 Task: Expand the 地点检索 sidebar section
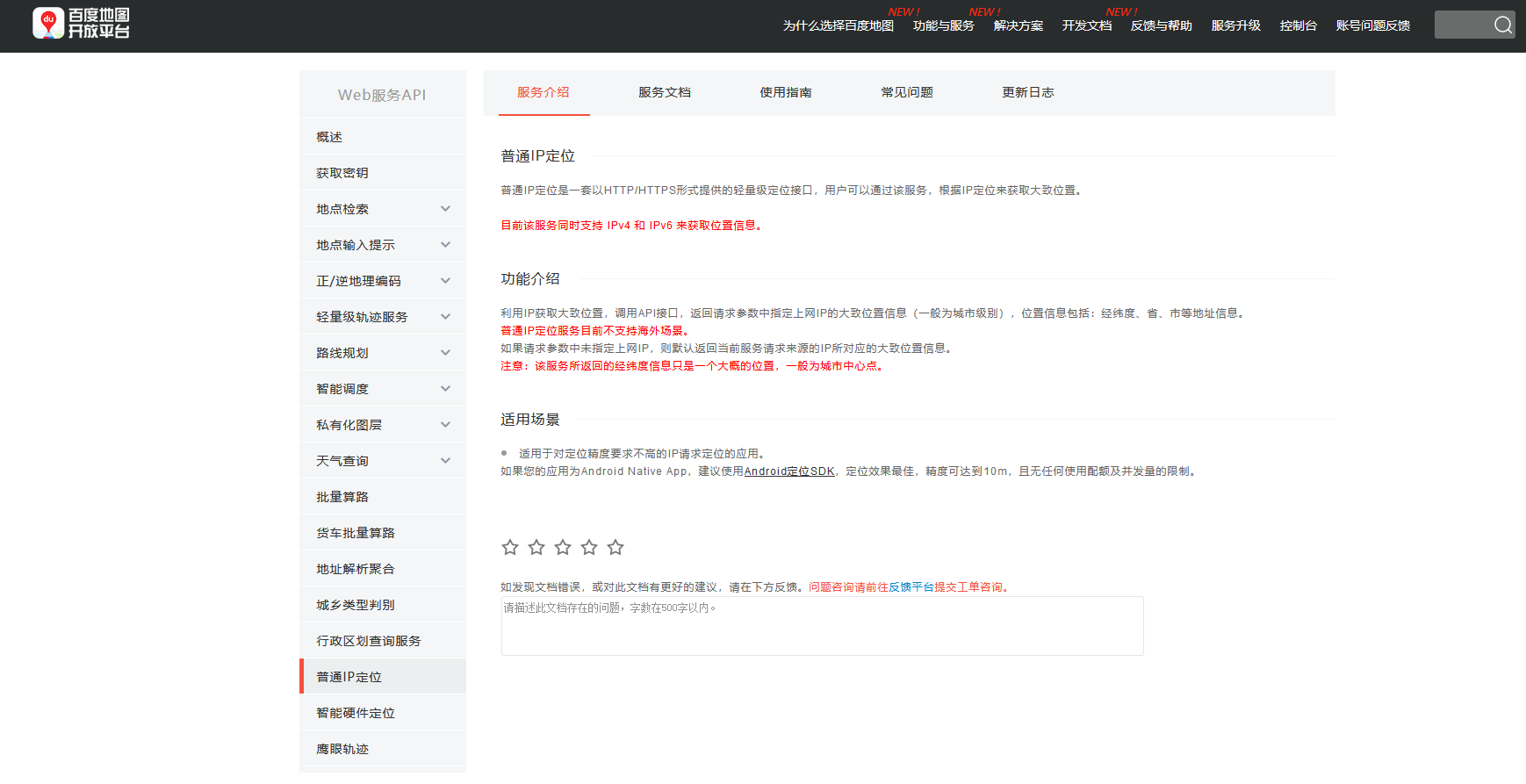[383, 209]
